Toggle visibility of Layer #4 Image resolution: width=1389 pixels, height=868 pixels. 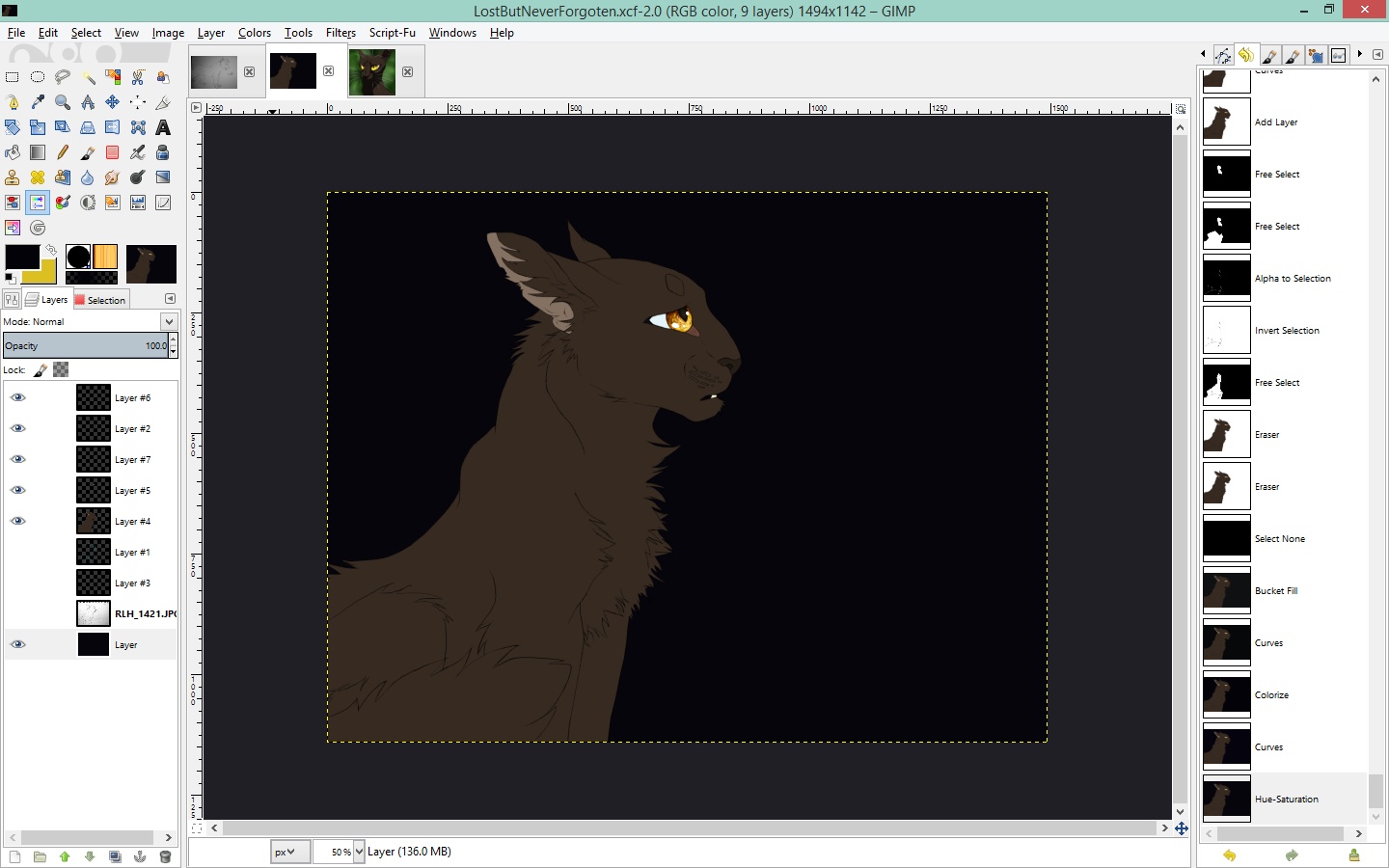pos(17,521)
